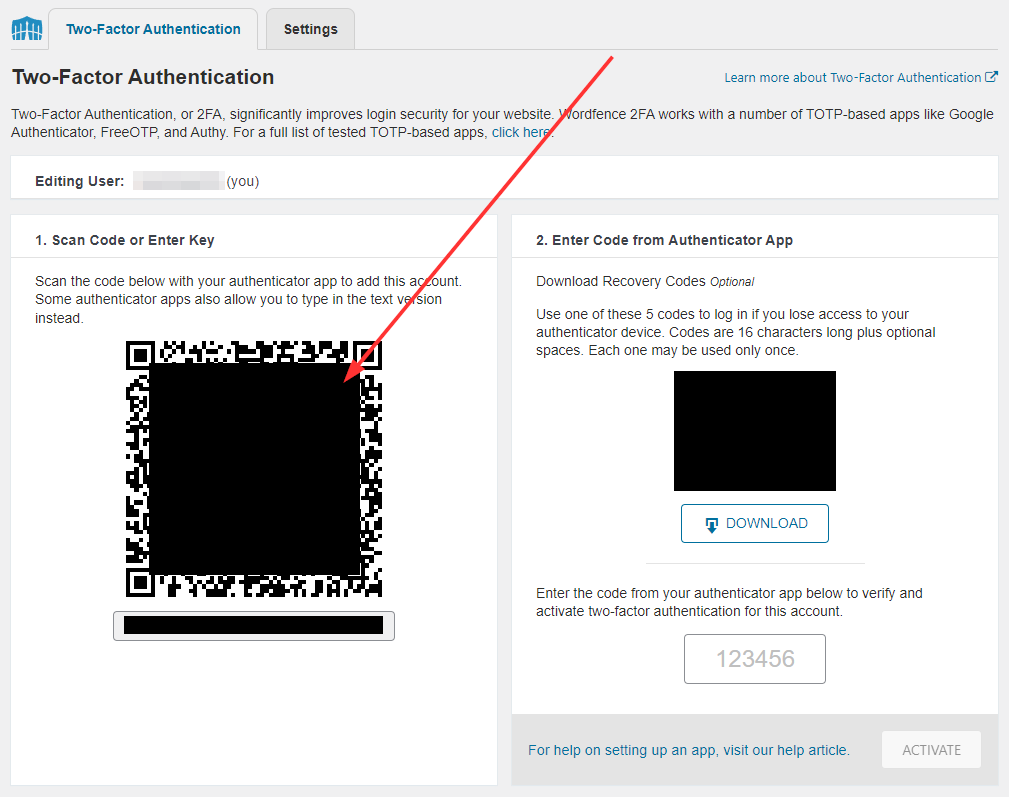Click "1. Scan Code or Enter Key" heading
The width and height of the screenshot is (1009, 797).
pyautogui.click(x=125, y=241)
